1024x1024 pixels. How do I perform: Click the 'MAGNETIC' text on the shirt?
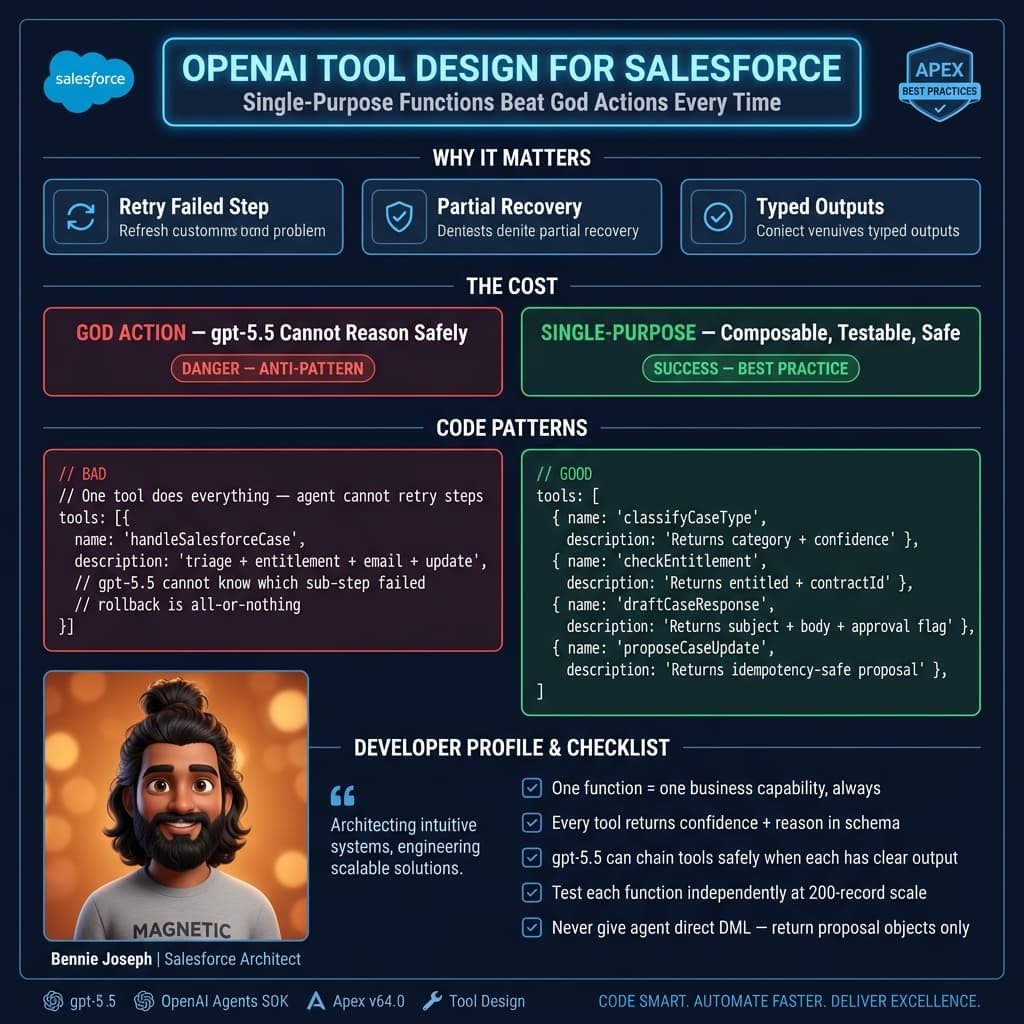pos(182,929)
